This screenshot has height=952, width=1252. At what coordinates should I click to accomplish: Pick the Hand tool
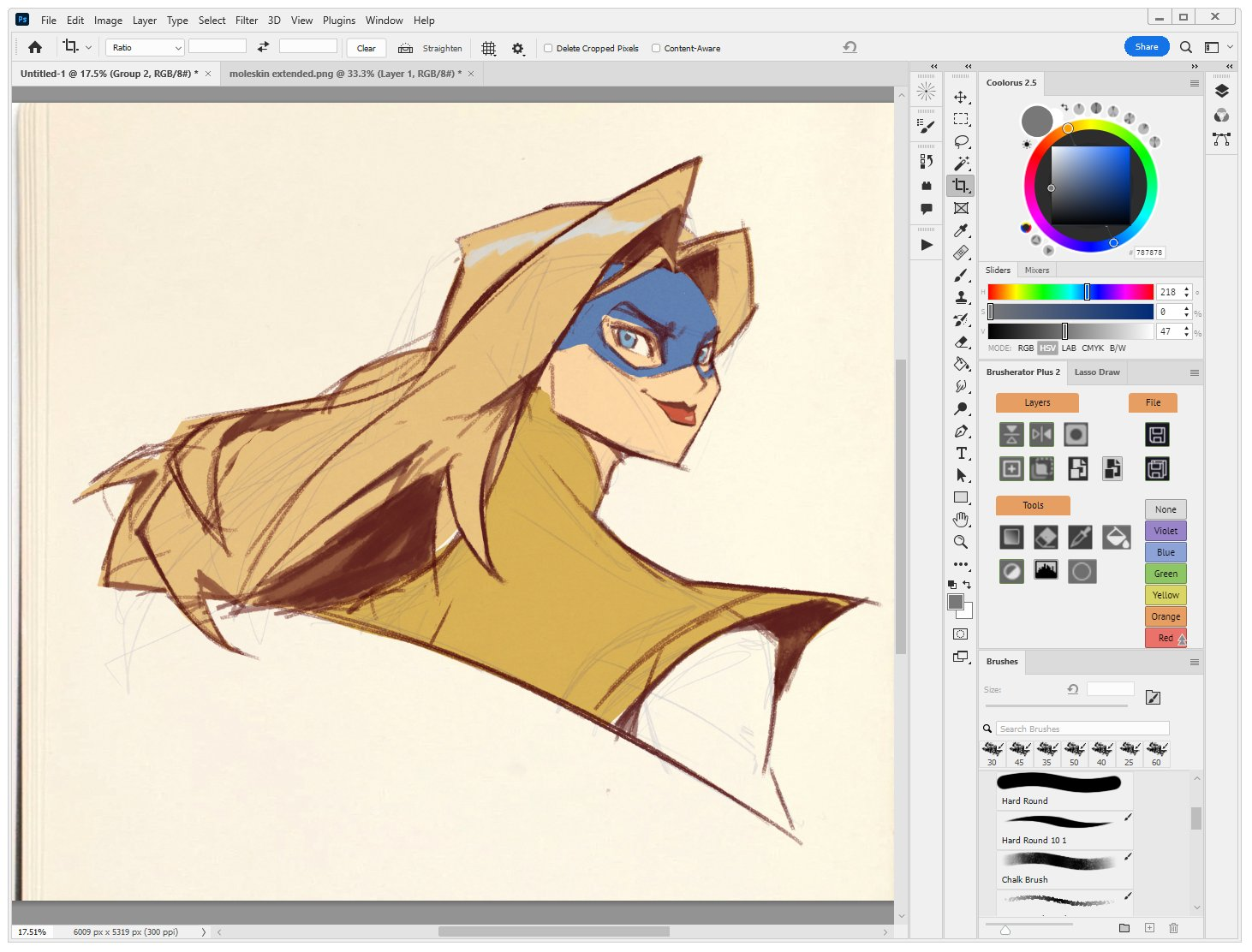(961, 520)
